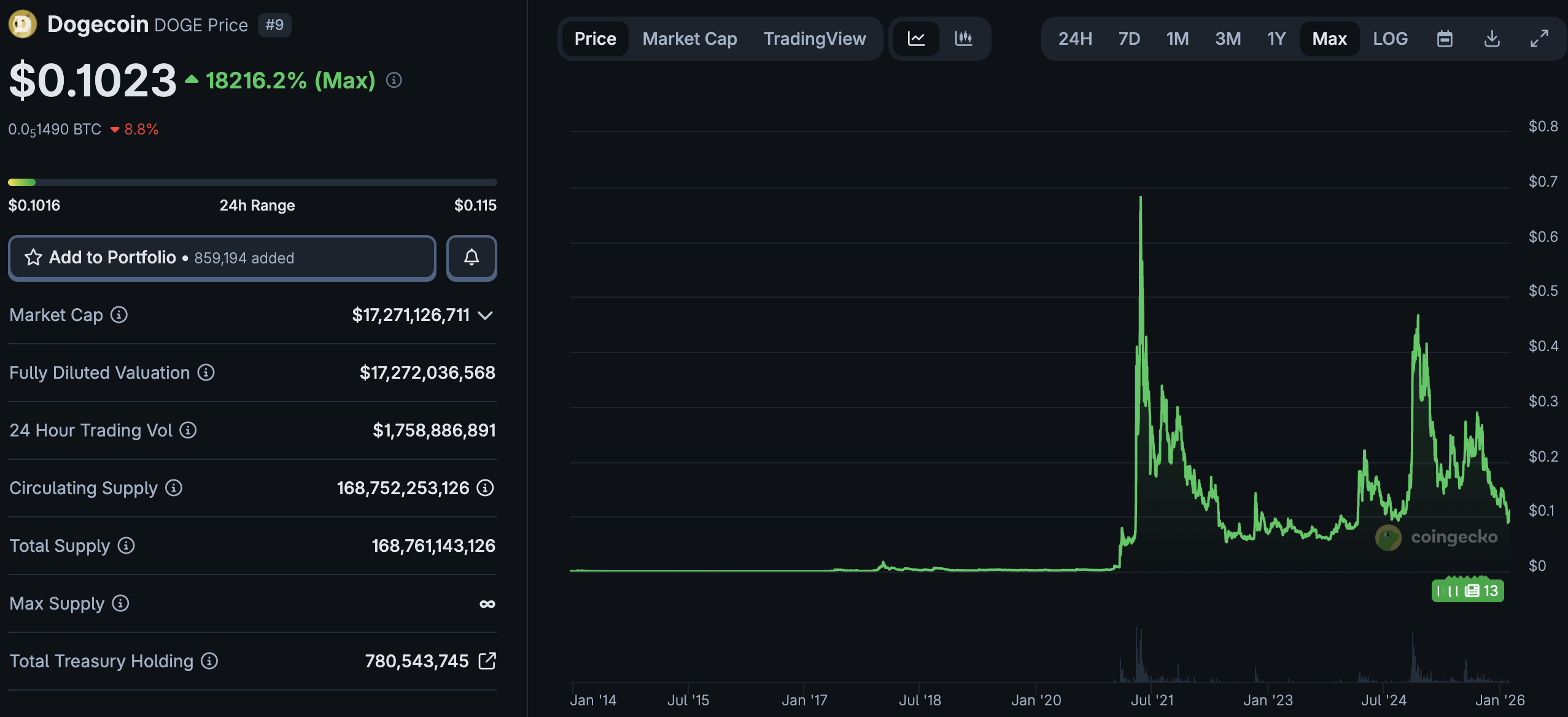Click Add to Portfolio button
Screen dimensions: 1568x717
point(222,258)
